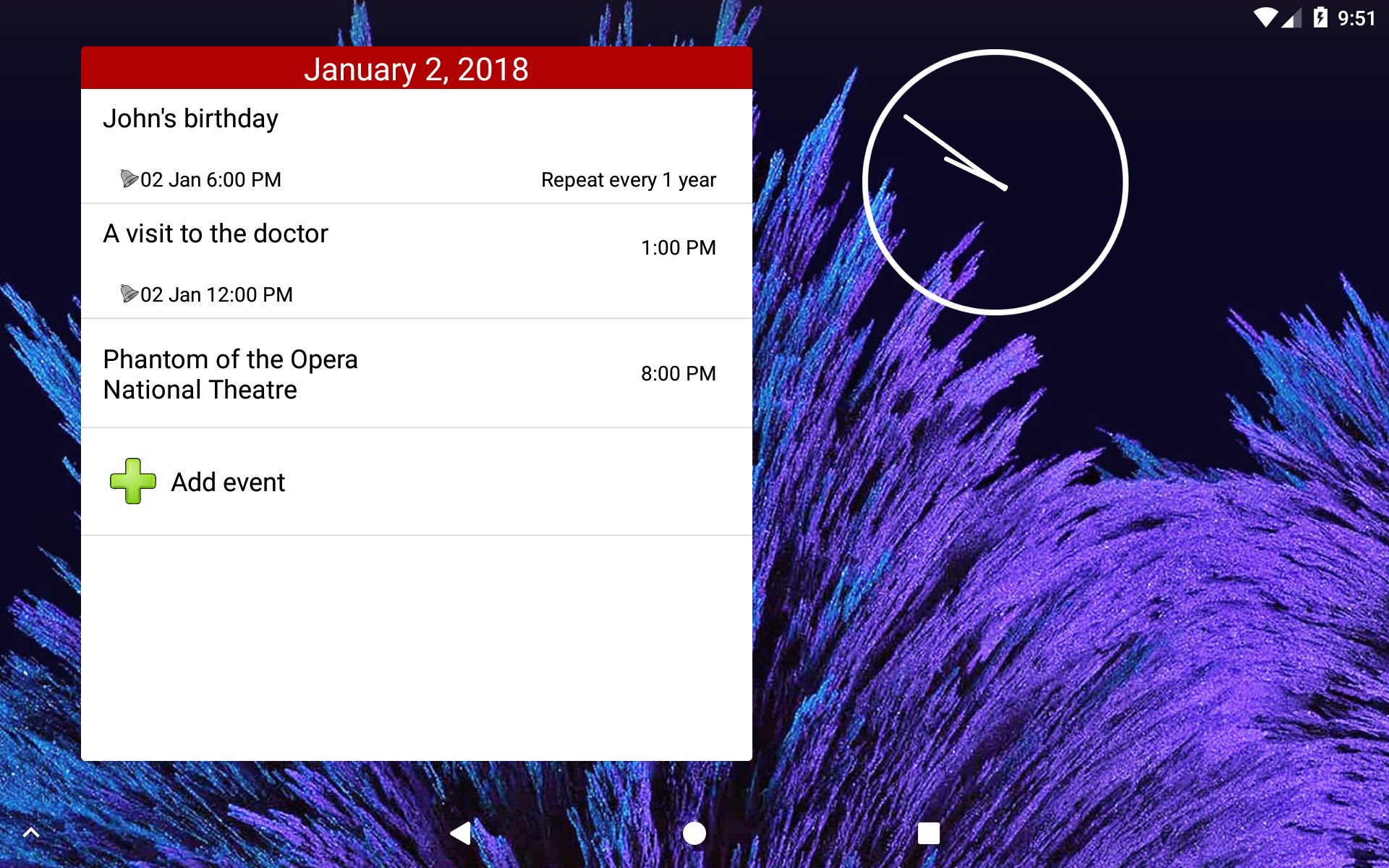Open the January 2, 2018 date header
Viewport: 1389px width, 868px height.
click(x=417, y=68)
